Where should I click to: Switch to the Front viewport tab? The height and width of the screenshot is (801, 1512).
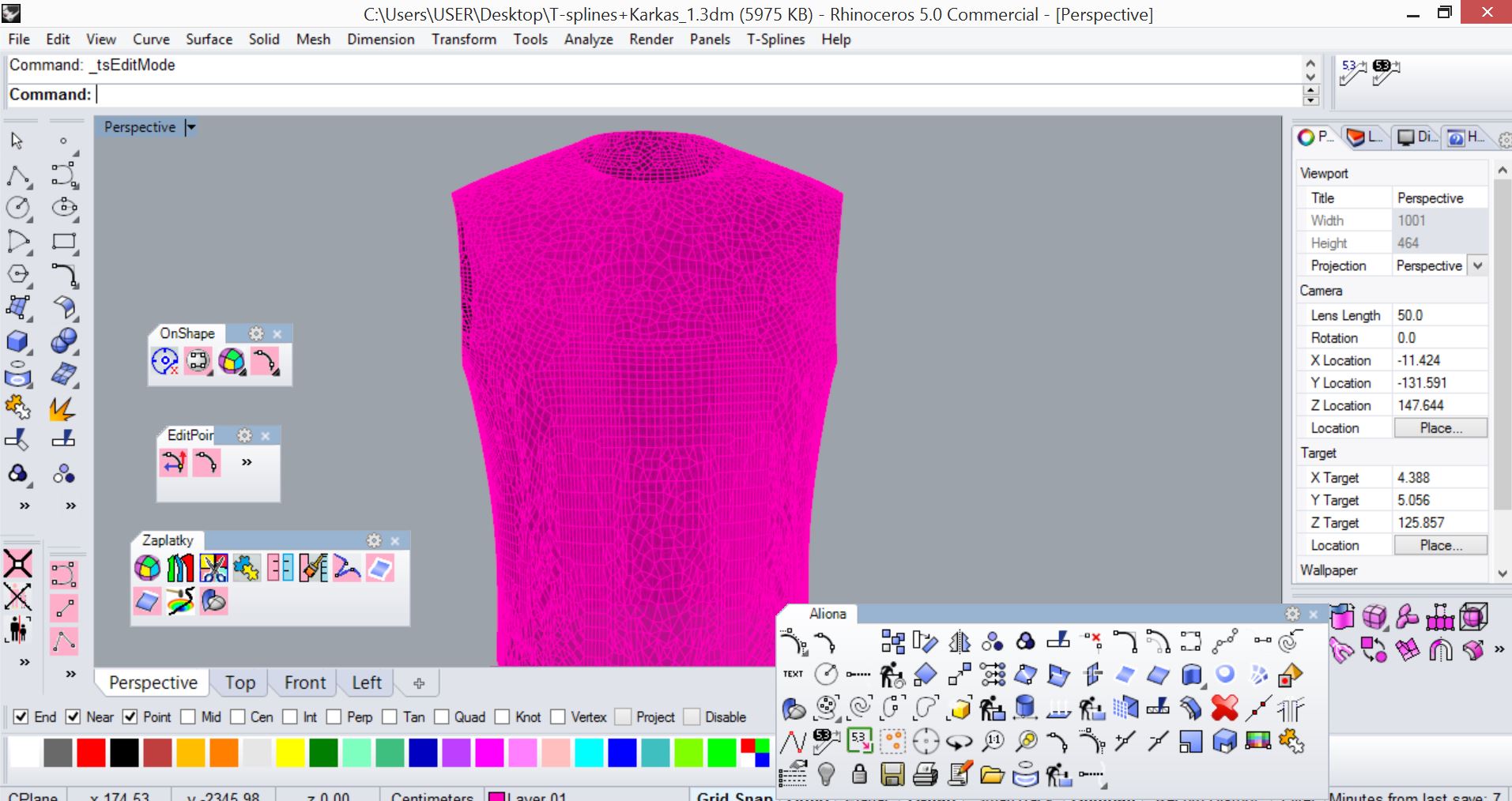(x=304, y=683)
